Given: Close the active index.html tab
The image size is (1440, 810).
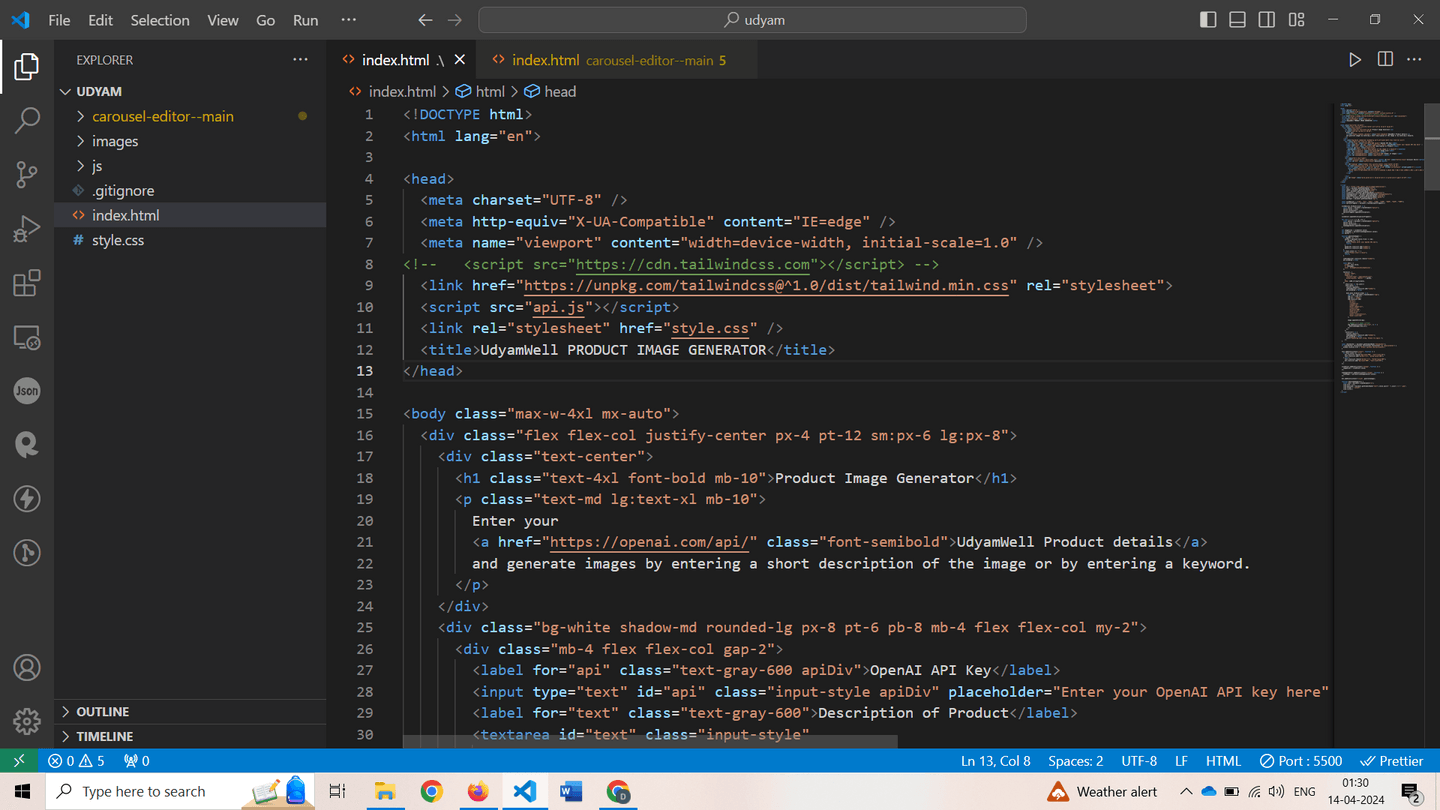Looking at the screenshot, I should (460, 60).
